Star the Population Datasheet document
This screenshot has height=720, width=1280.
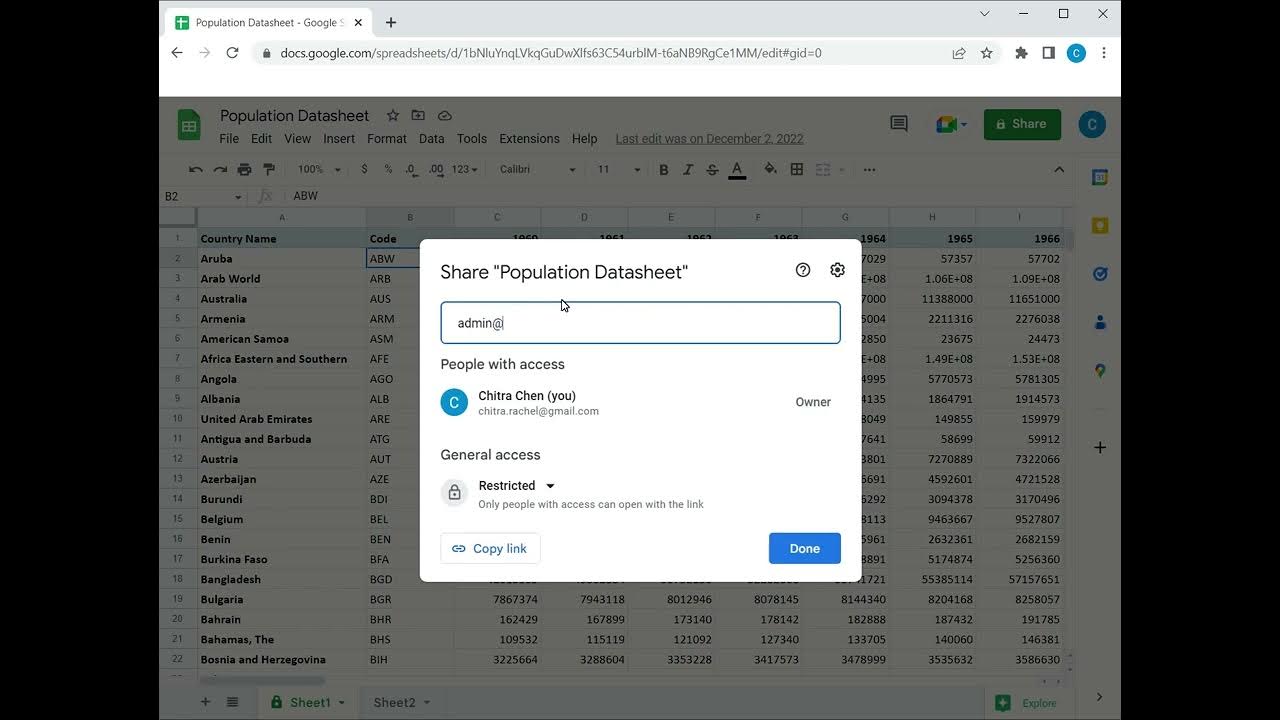[x=393, y=116]
